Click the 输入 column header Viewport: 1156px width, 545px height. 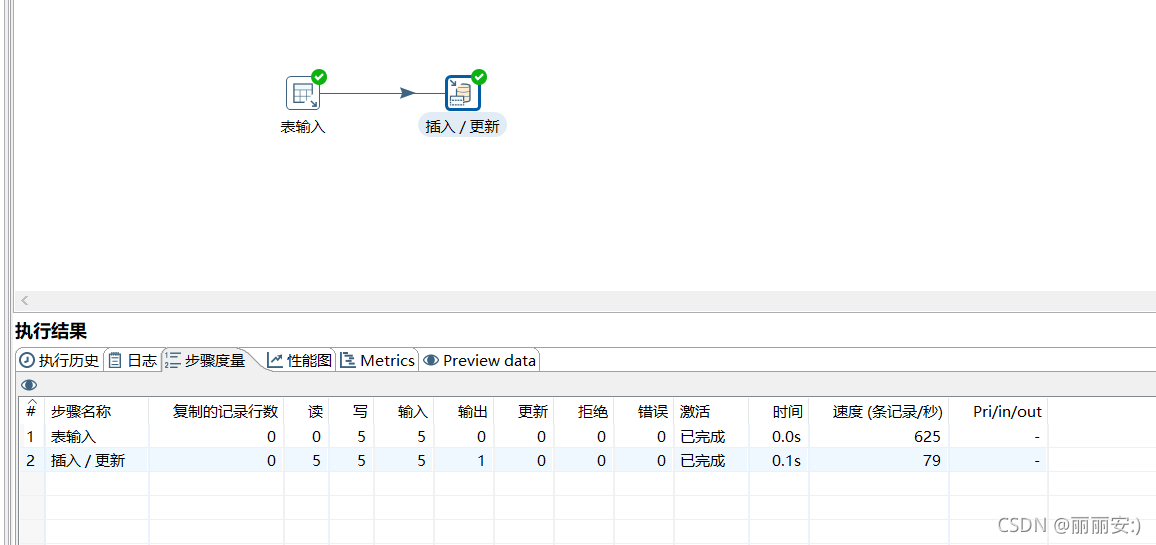(404, 412)
